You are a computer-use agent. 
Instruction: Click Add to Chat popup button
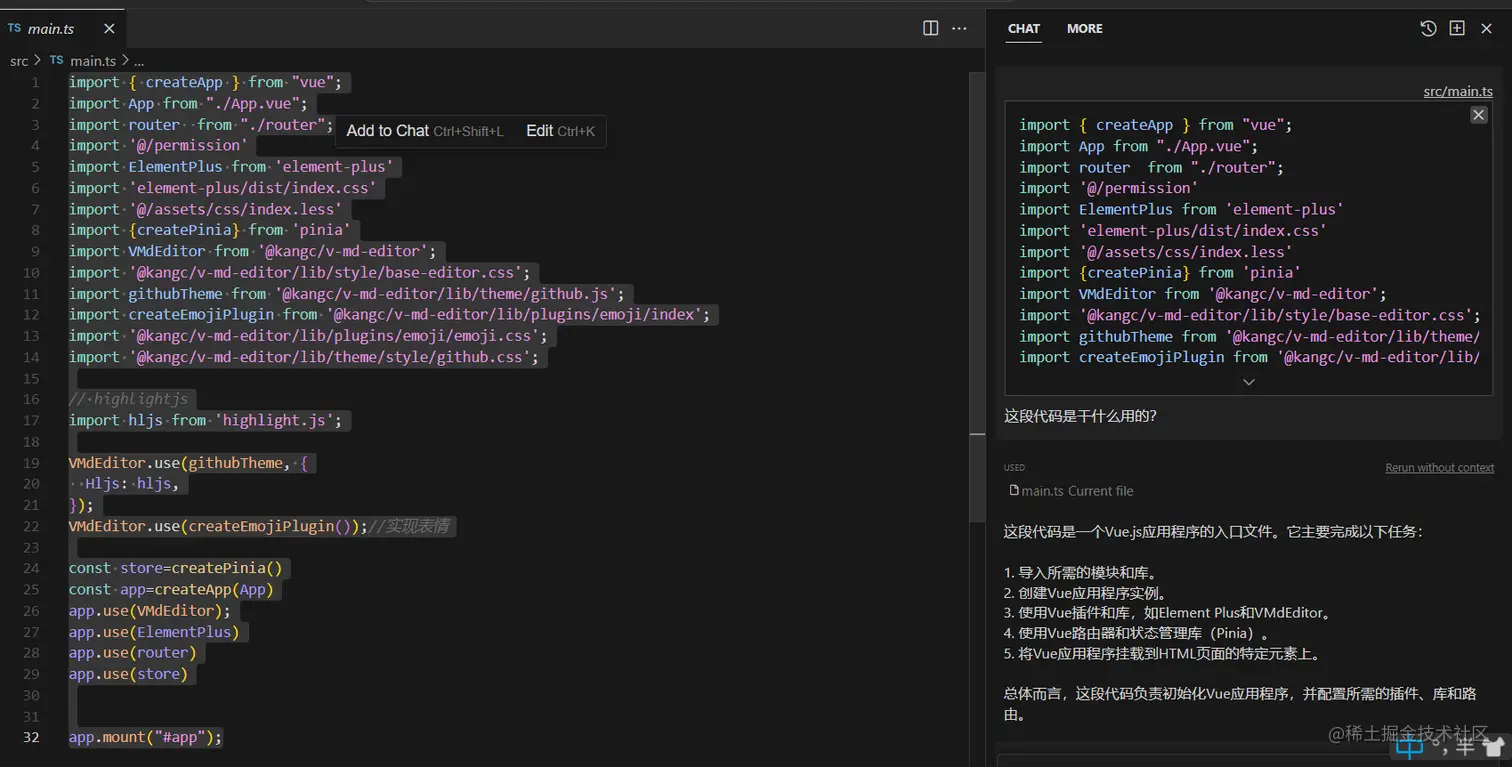tap(425, 131)
